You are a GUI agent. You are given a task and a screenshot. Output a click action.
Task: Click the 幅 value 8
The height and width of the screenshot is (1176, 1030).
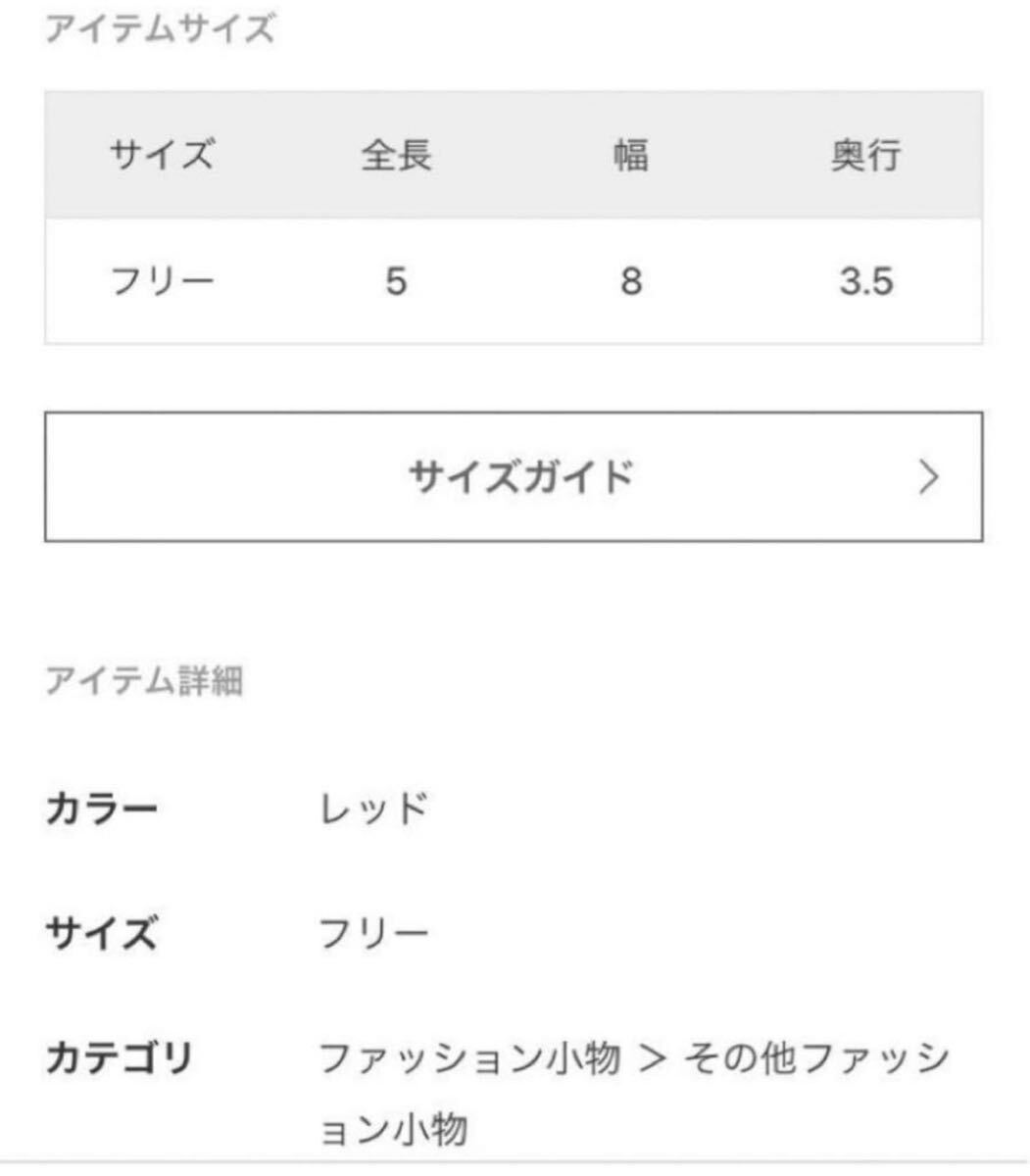click(x=631, y=282)
